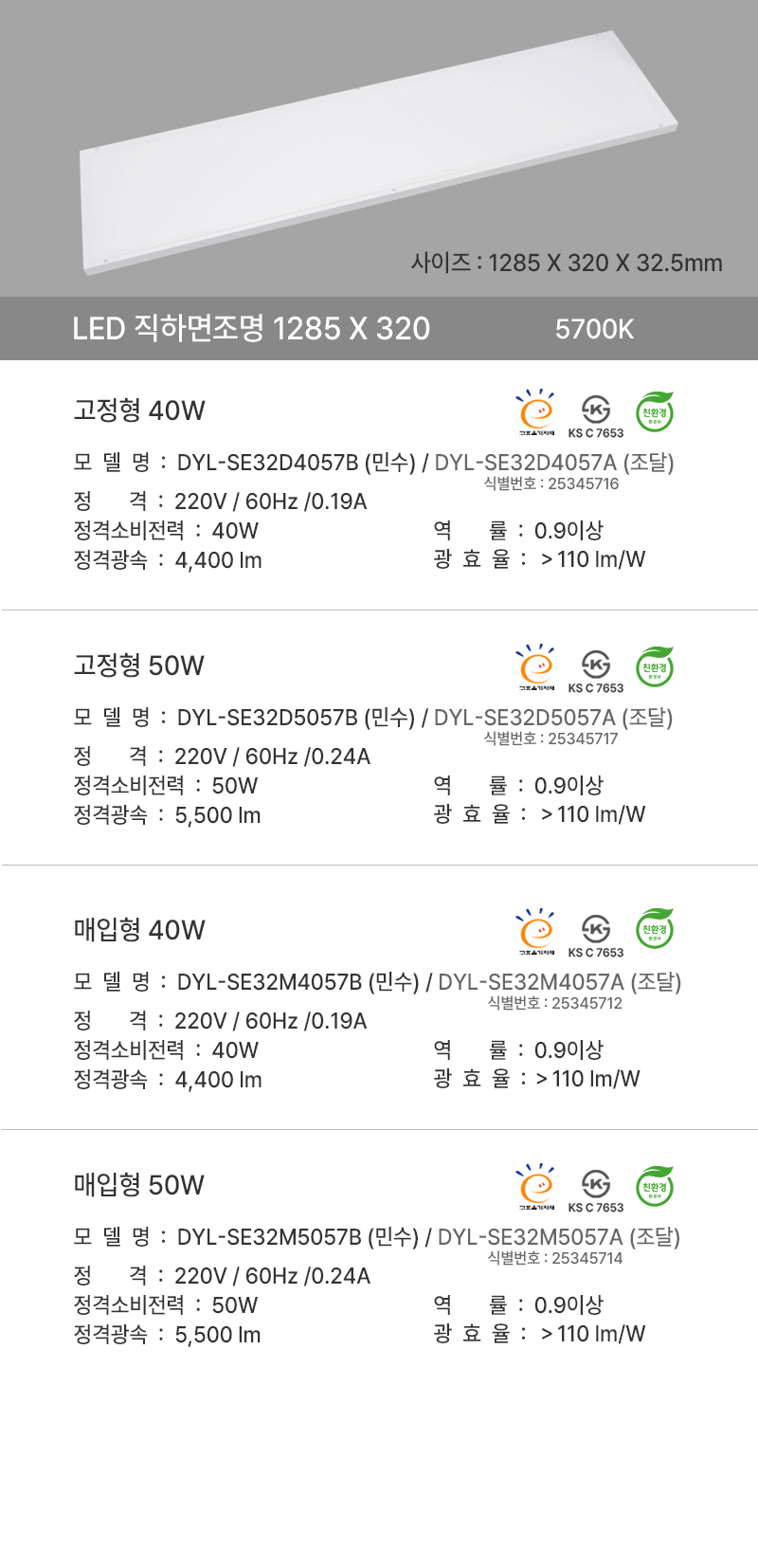Click model name DYL-SE32D4057B (민수)
The width and height of the screenshot is (758, 1568).
[x=297, y=463]
